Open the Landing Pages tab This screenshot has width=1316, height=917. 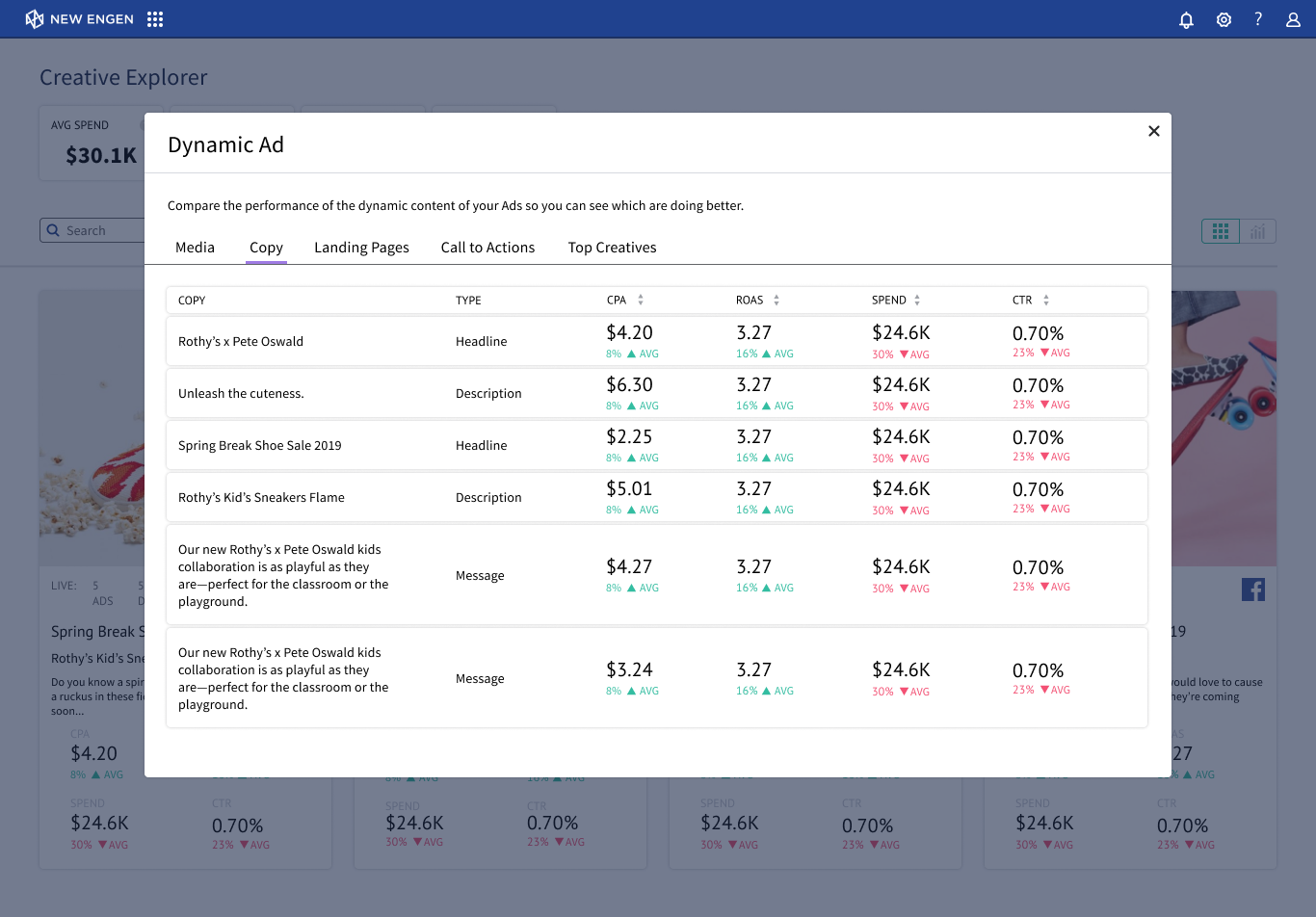[361, 248]
